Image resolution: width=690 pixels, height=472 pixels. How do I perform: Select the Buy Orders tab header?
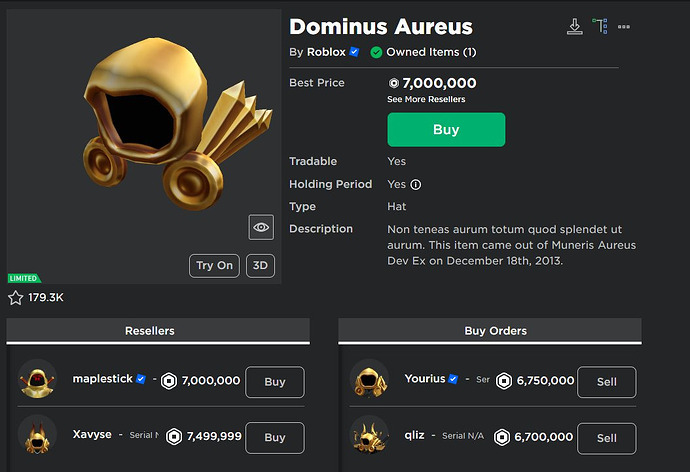point(489,331)
